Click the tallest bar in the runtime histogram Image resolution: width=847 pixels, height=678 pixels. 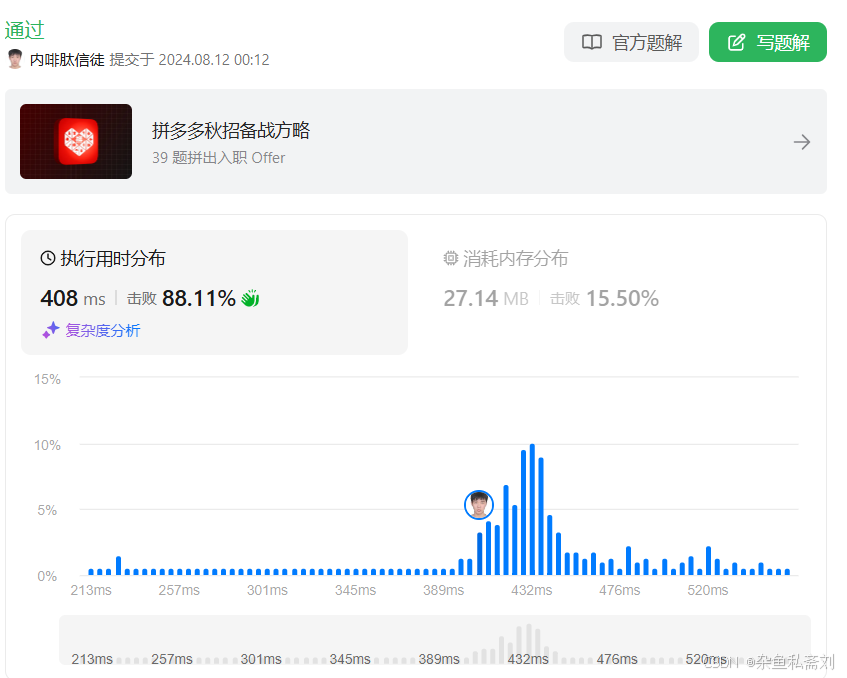click(531, 510)
